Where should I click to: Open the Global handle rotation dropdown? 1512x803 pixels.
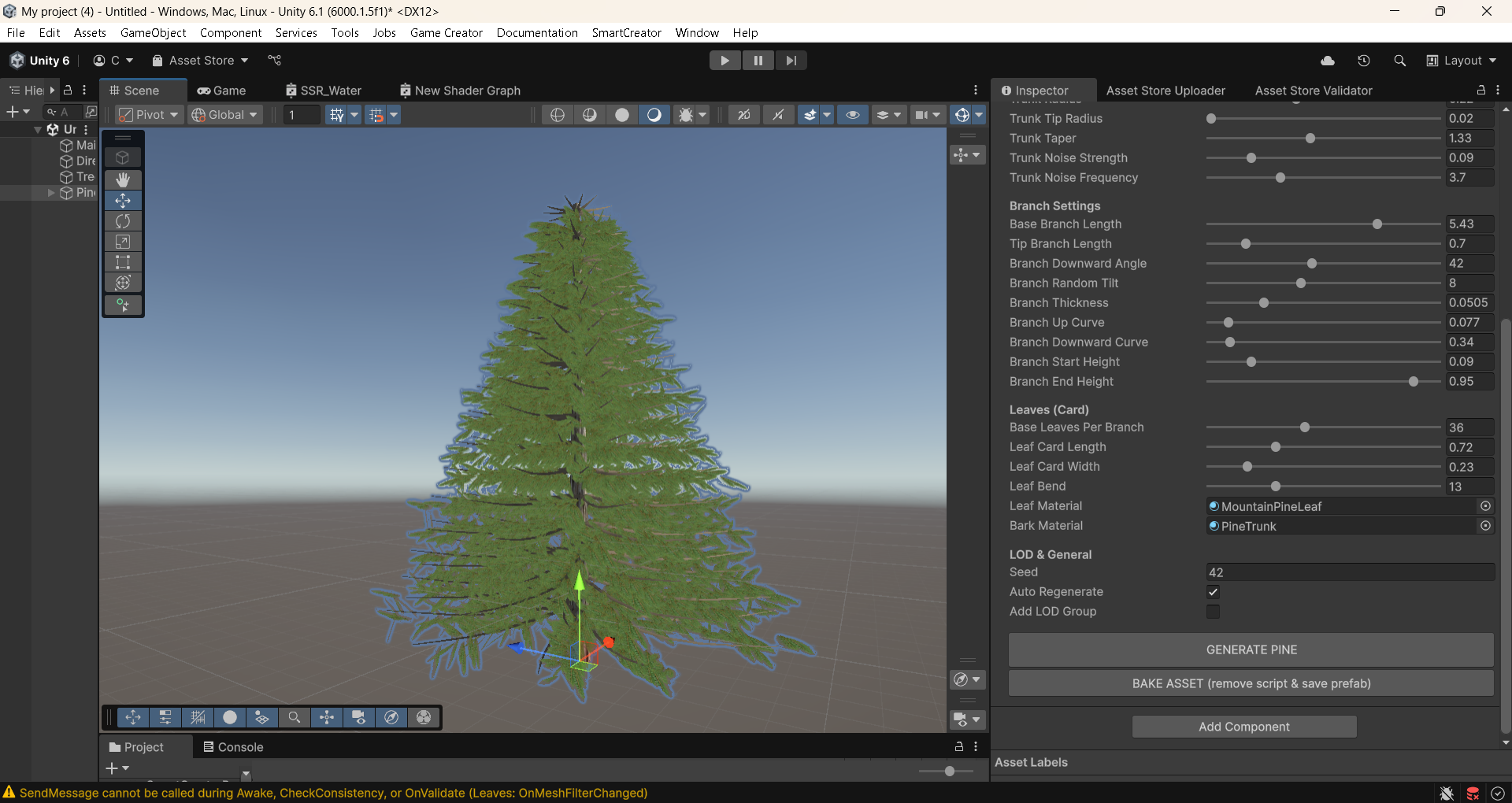[225, 115]
